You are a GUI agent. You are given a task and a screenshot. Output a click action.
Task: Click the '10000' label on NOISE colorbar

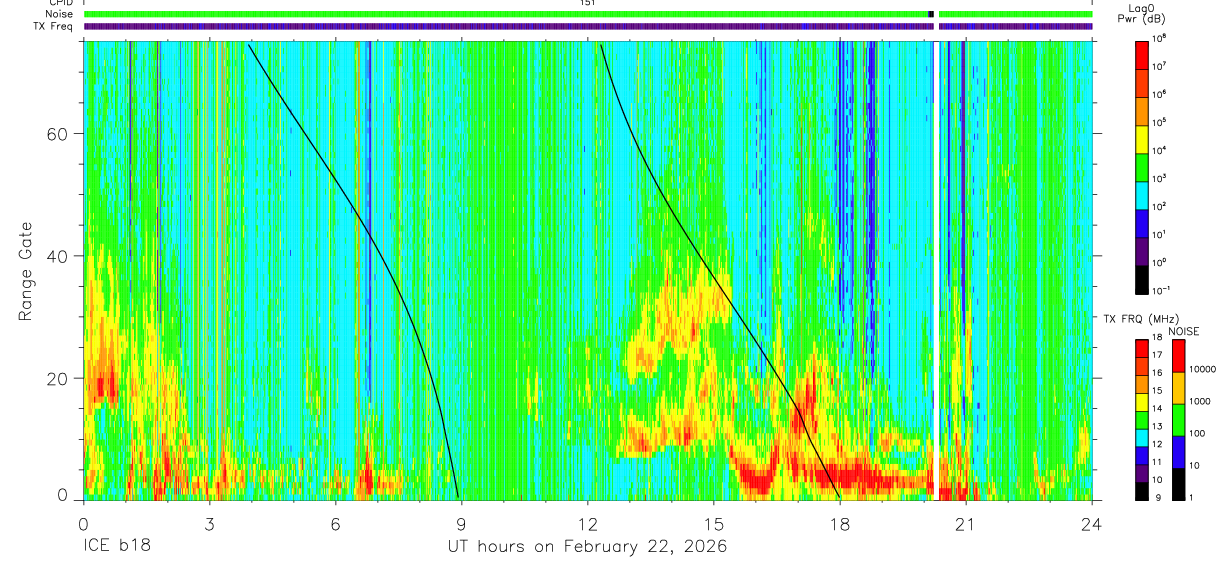point(1202,371)
